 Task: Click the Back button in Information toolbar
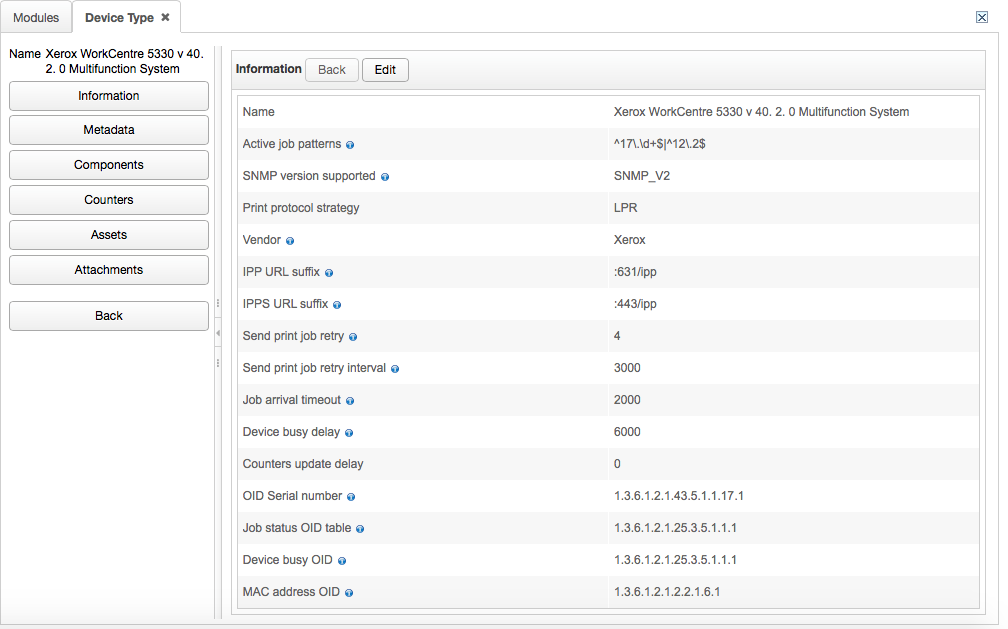(332, 69)
